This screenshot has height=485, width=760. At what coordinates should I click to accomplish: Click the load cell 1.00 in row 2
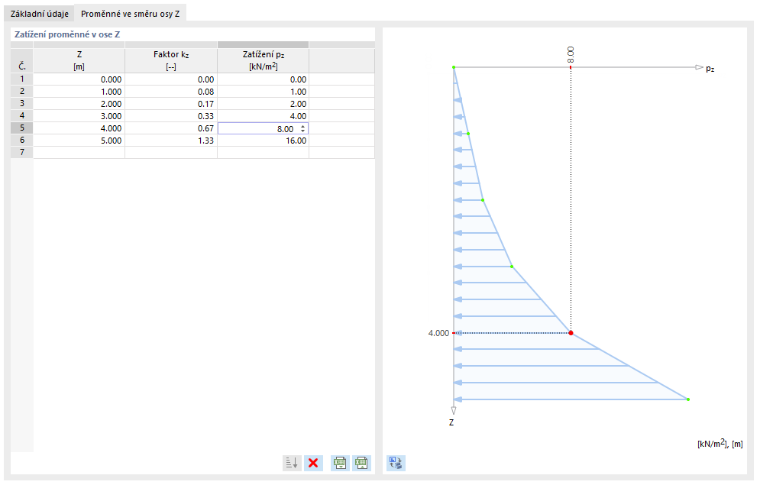click(263, 92)
